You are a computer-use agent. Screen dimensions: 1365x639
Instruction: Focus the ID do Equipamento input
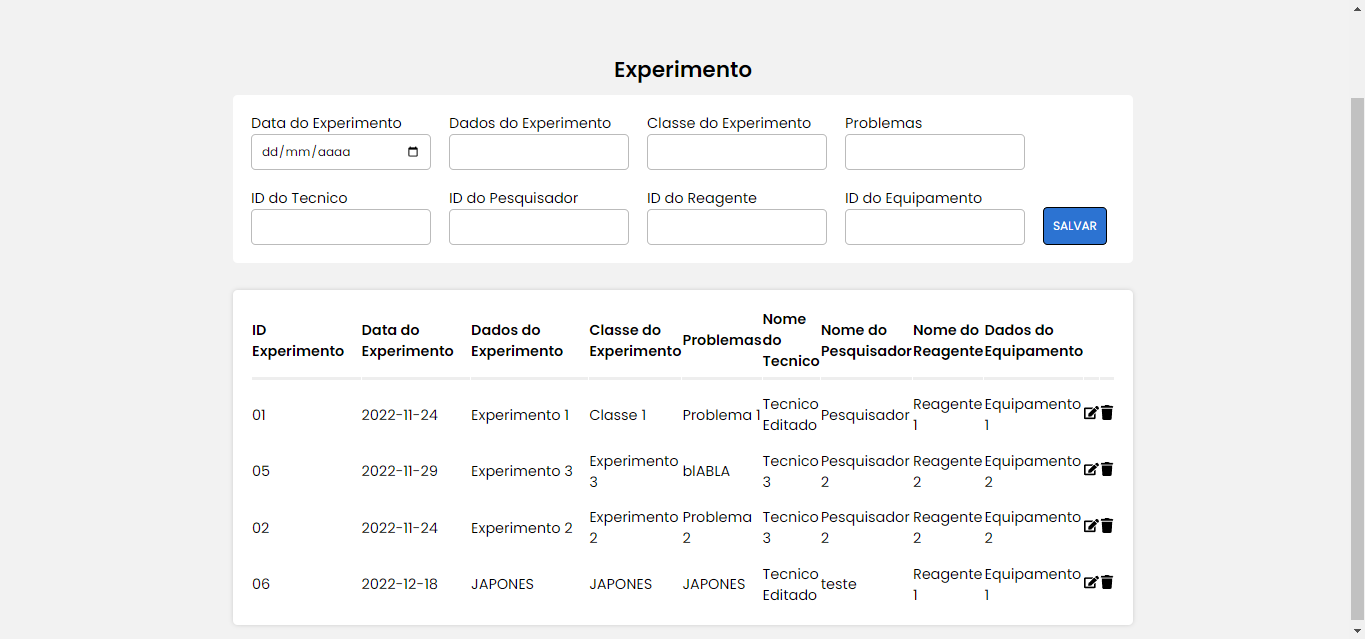tap(934, 226)
